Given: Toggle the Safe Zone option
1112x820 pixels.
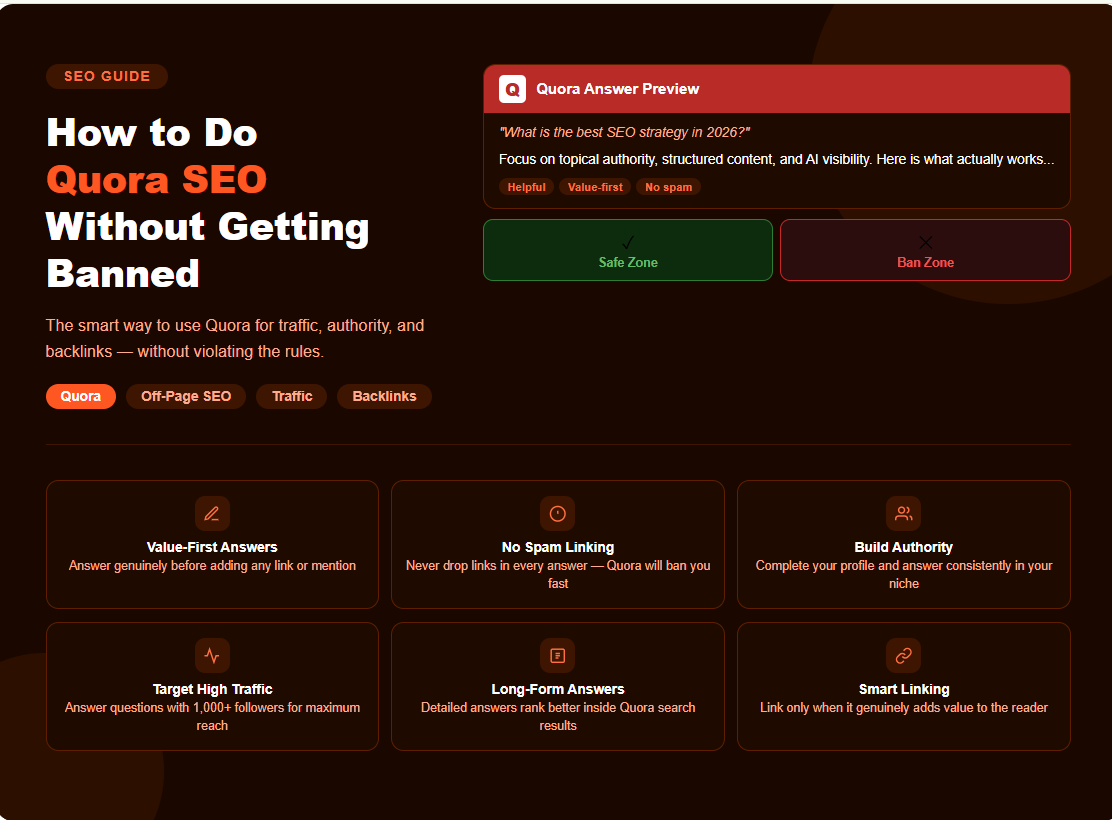Looking at the screenshot, I should point(627,250).
